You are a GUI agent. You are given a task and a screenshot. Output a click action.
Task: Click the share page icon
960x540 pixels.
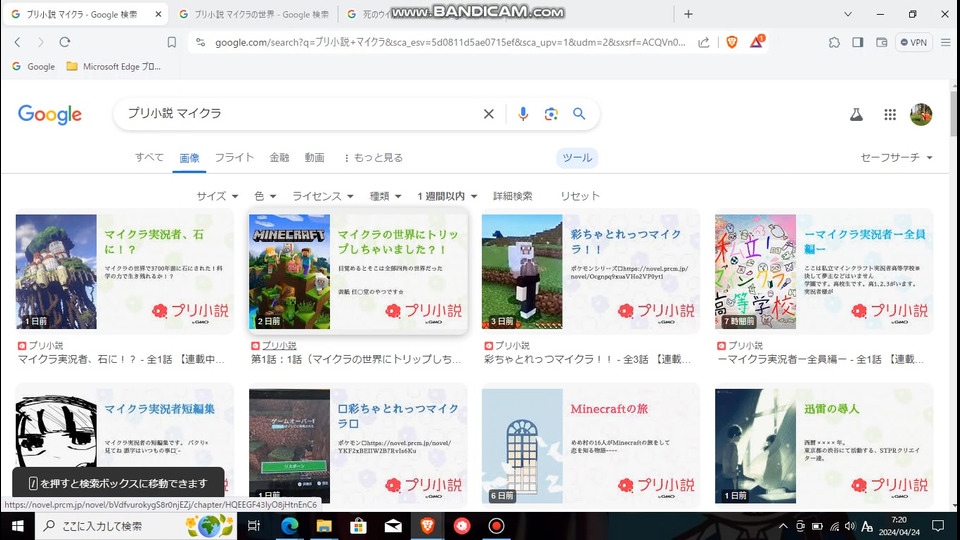(x=703, y=42)
